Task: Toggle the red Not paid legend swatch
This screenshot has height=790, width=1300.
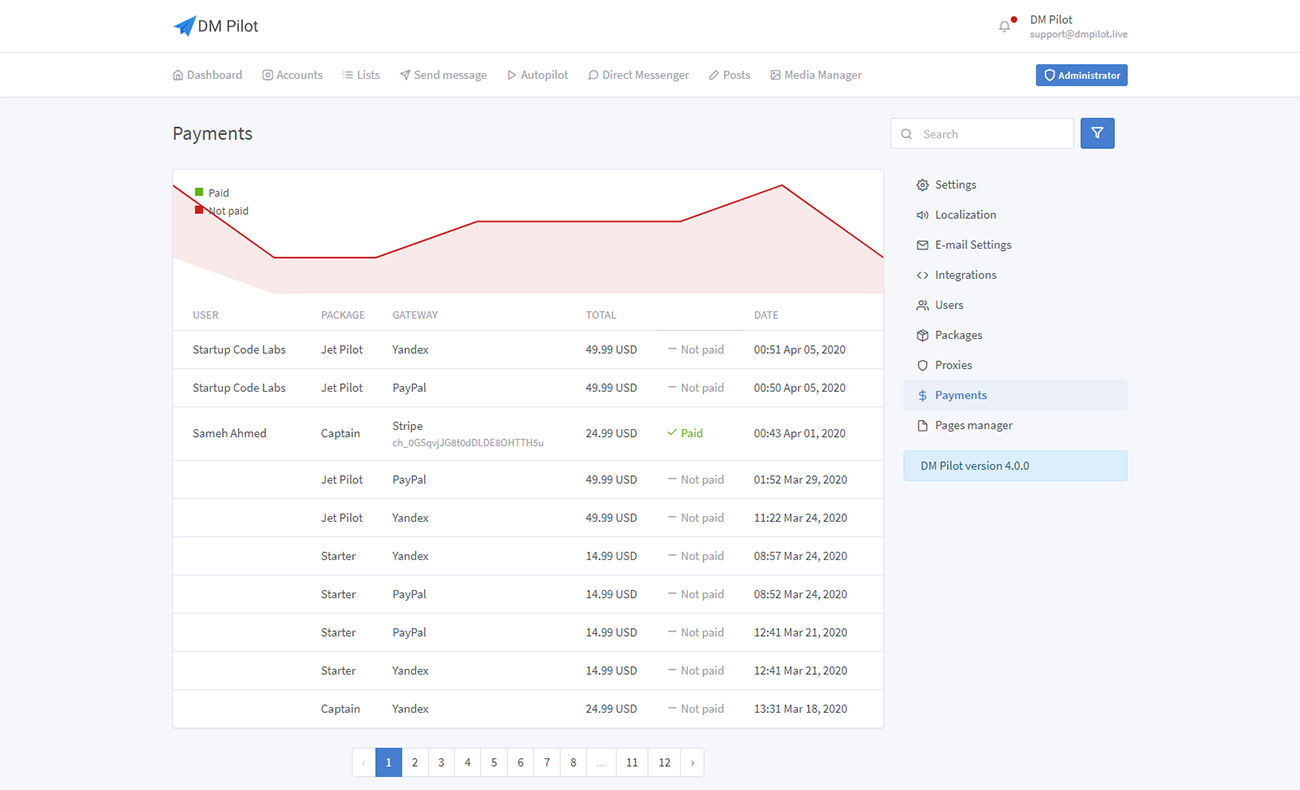Action: click(199, 210)
